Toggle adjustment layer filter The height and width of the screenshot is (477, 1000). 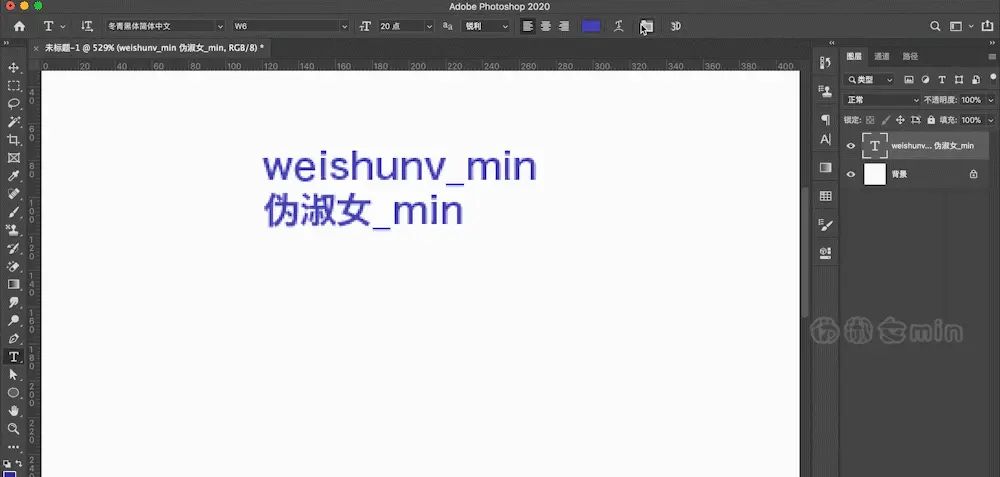coord(925,80)
